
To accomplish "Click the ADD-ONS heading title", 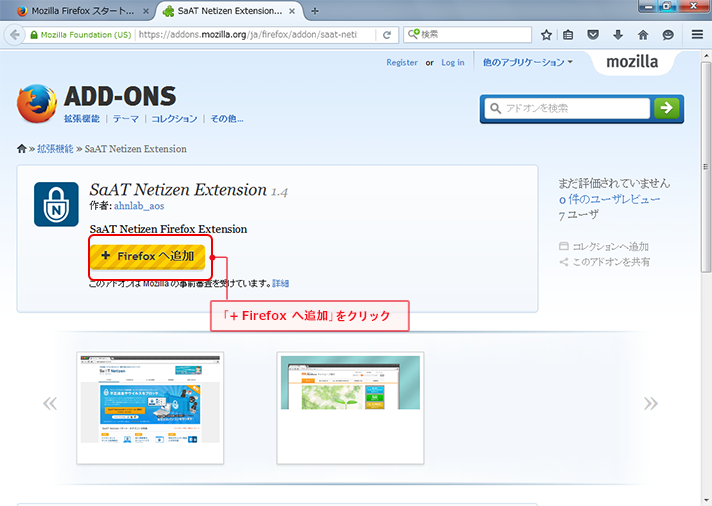I will click(120, 96).
